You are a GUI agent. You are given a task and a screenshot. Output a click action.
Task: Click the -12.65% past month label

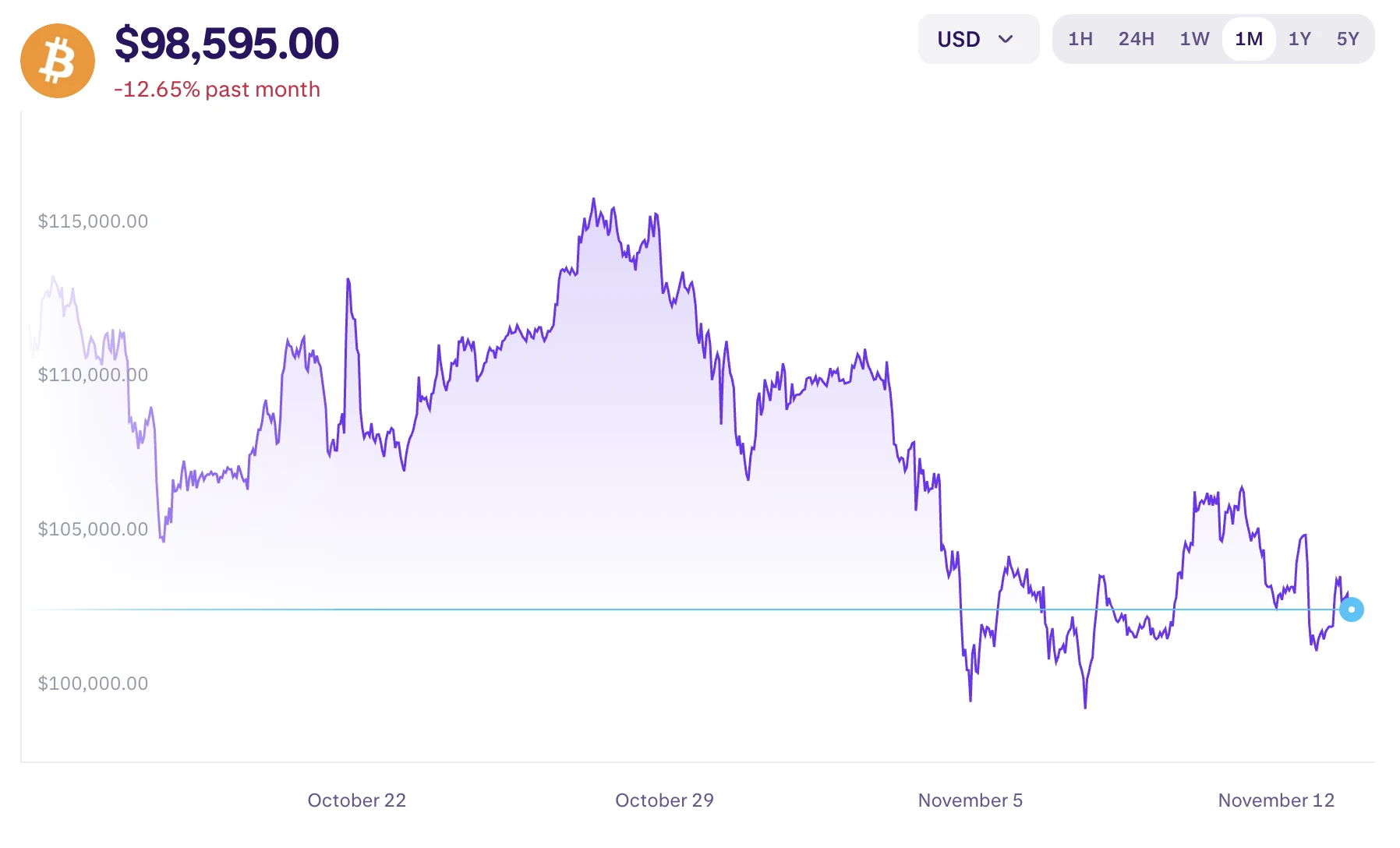217,90
